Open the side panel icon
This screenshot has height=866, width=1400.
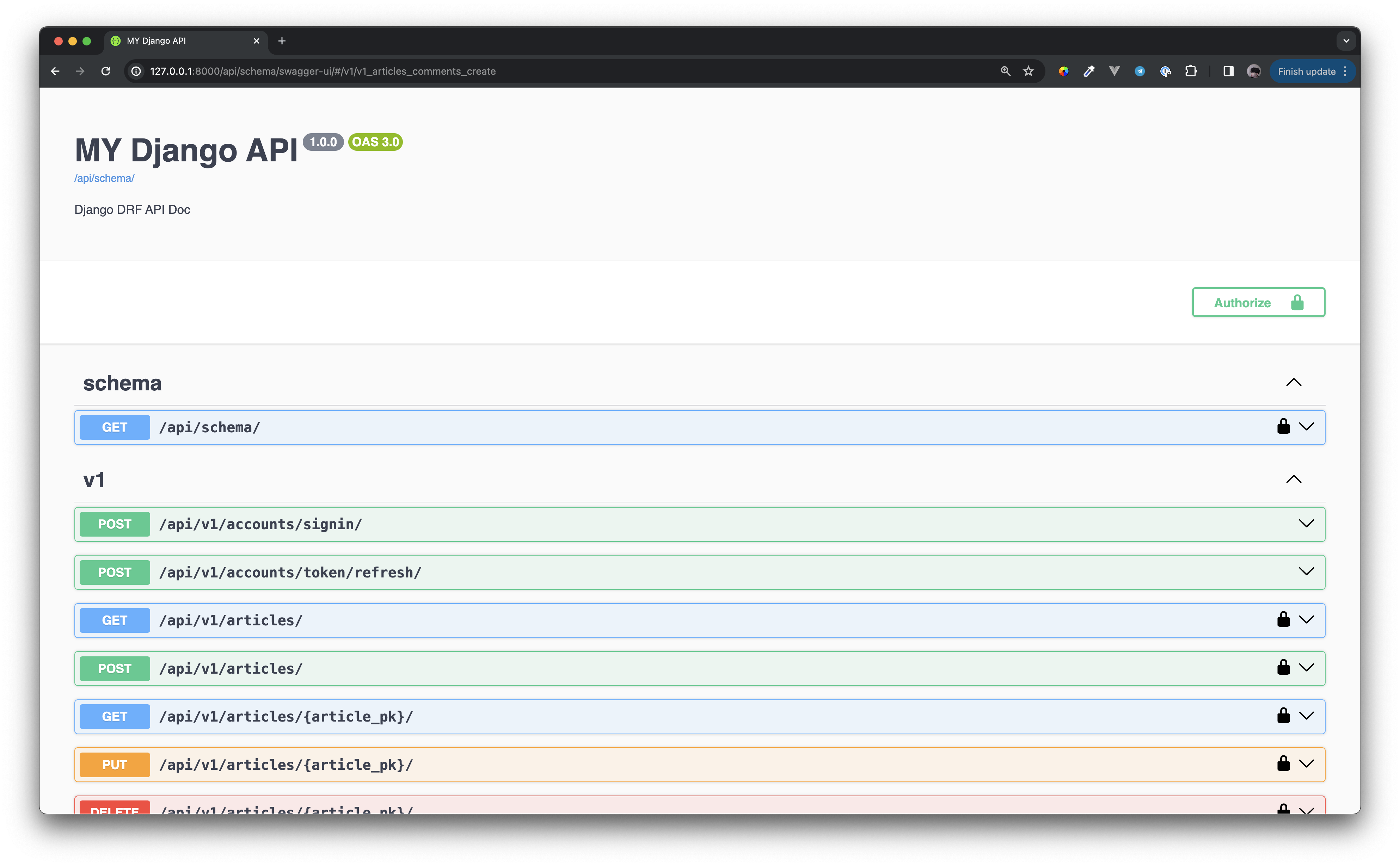[1228, 71]
